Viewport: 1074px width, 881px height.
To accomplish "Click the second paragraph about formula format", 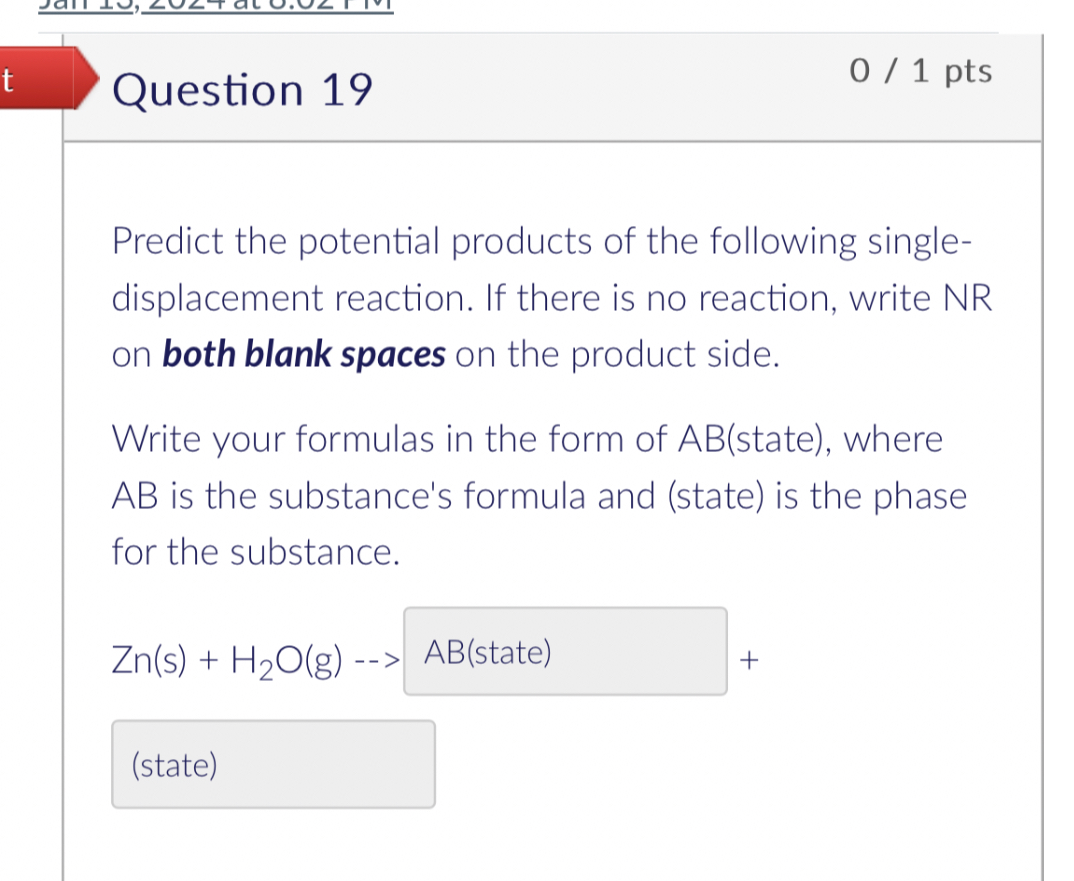I will click(x=540, y=495).
